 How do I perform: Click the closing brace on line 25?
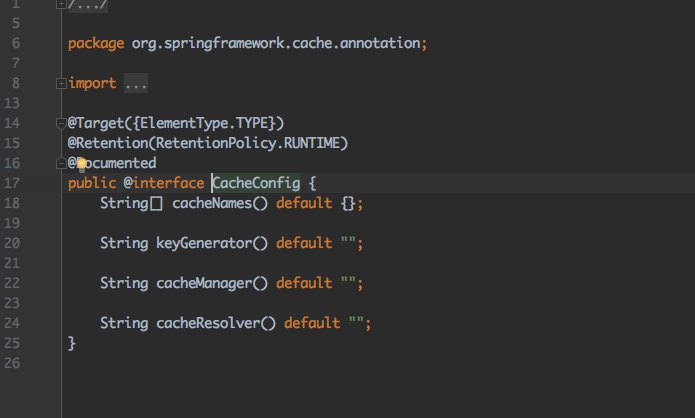pyautogui.click(x=72, y=343)
